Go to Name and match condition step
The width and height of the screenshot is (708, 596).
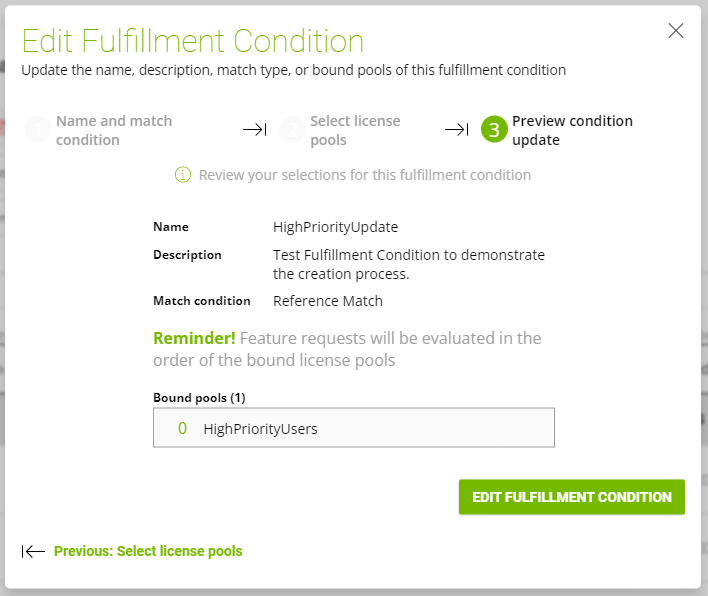tap(114, 130)
